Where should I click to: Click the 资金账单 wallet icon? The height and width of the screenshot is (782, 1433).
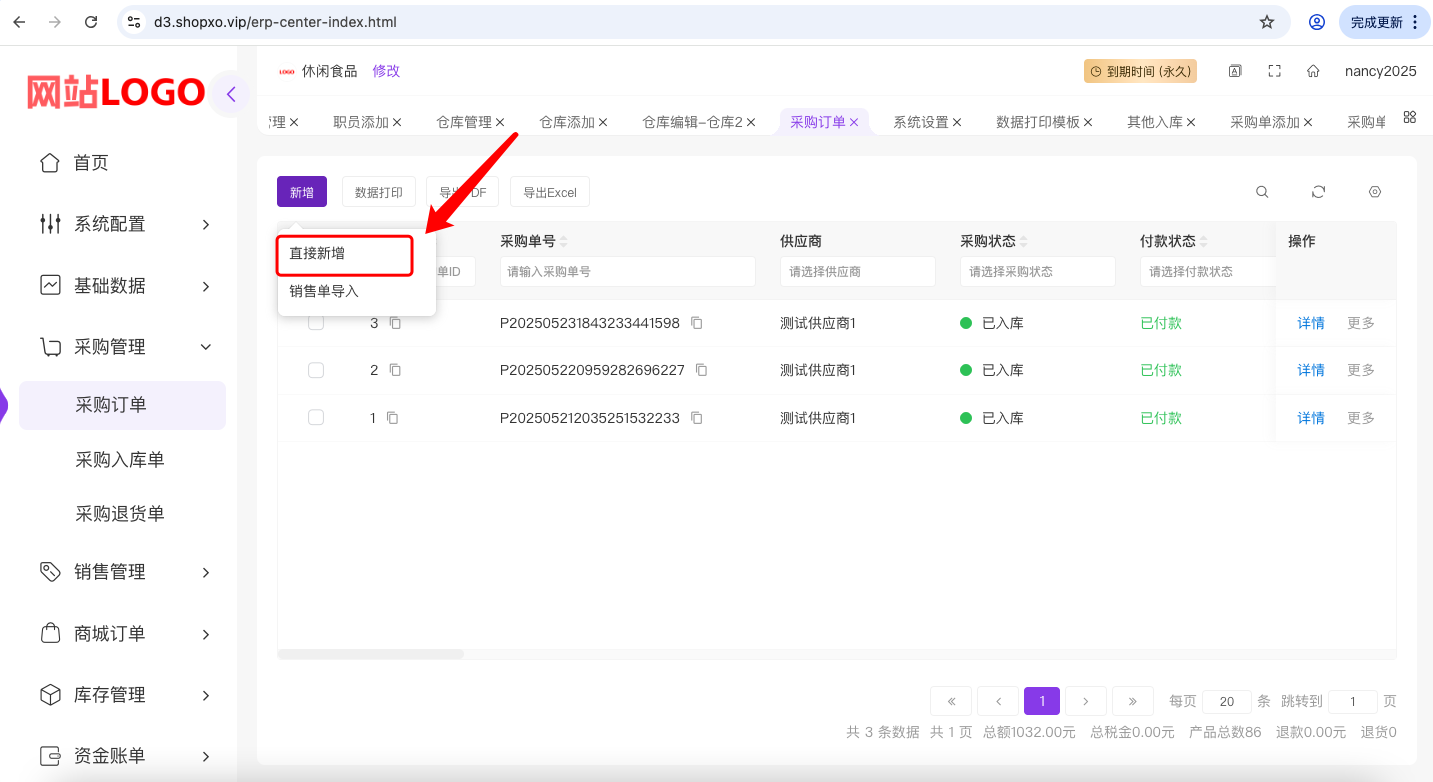[x=49, y=756]
